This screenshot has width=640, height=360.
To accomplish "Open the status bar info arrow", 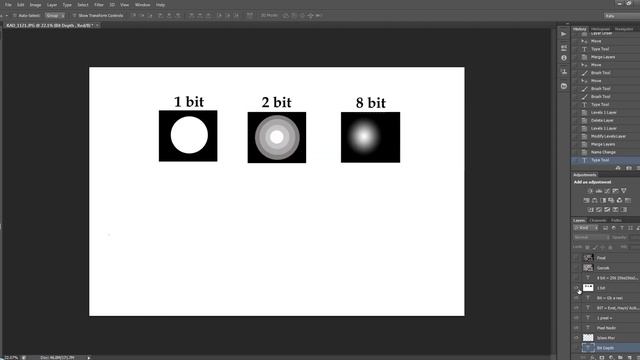I will [x=89, y=358].
